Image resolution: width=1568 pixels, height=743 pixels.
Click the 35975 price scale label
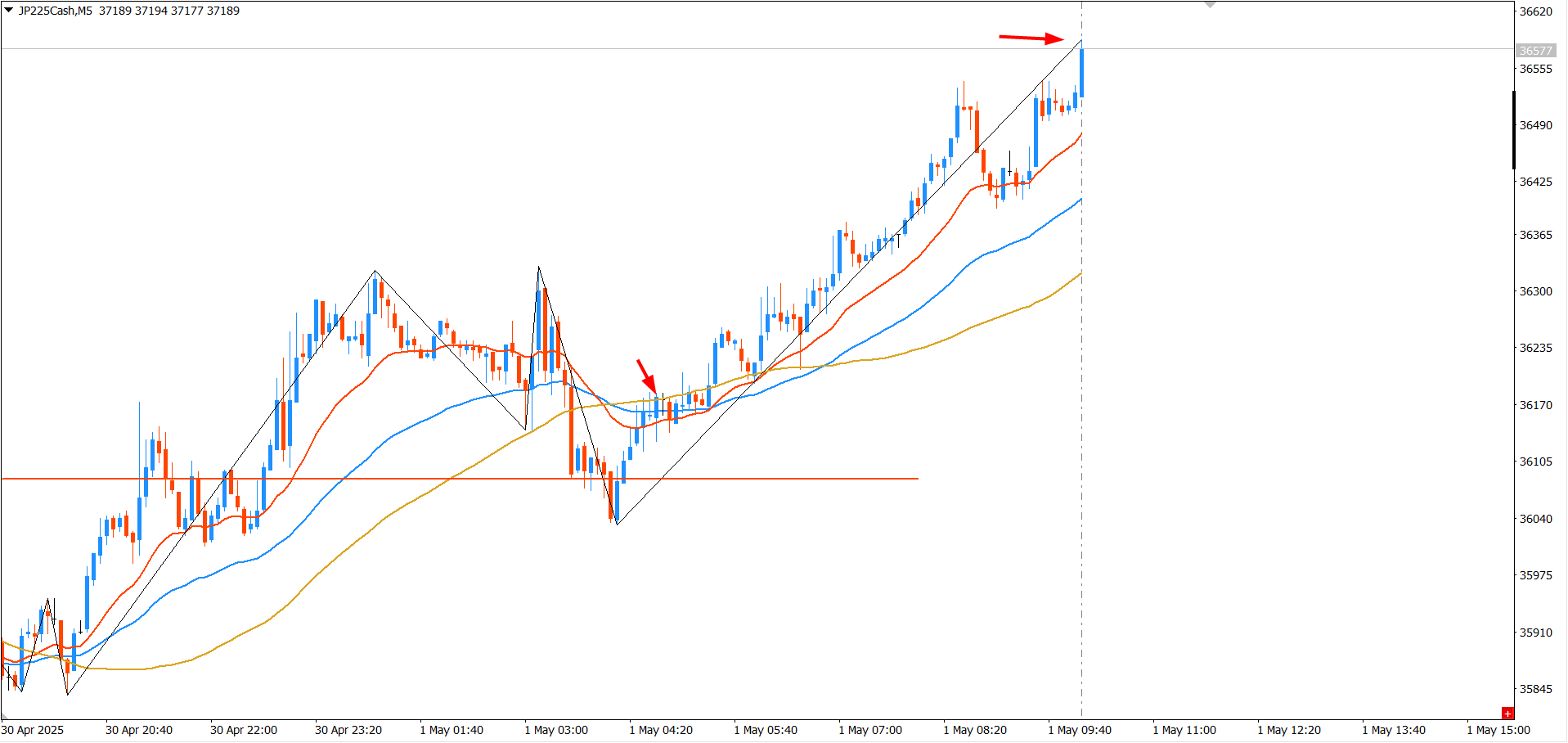(1535, 575)
